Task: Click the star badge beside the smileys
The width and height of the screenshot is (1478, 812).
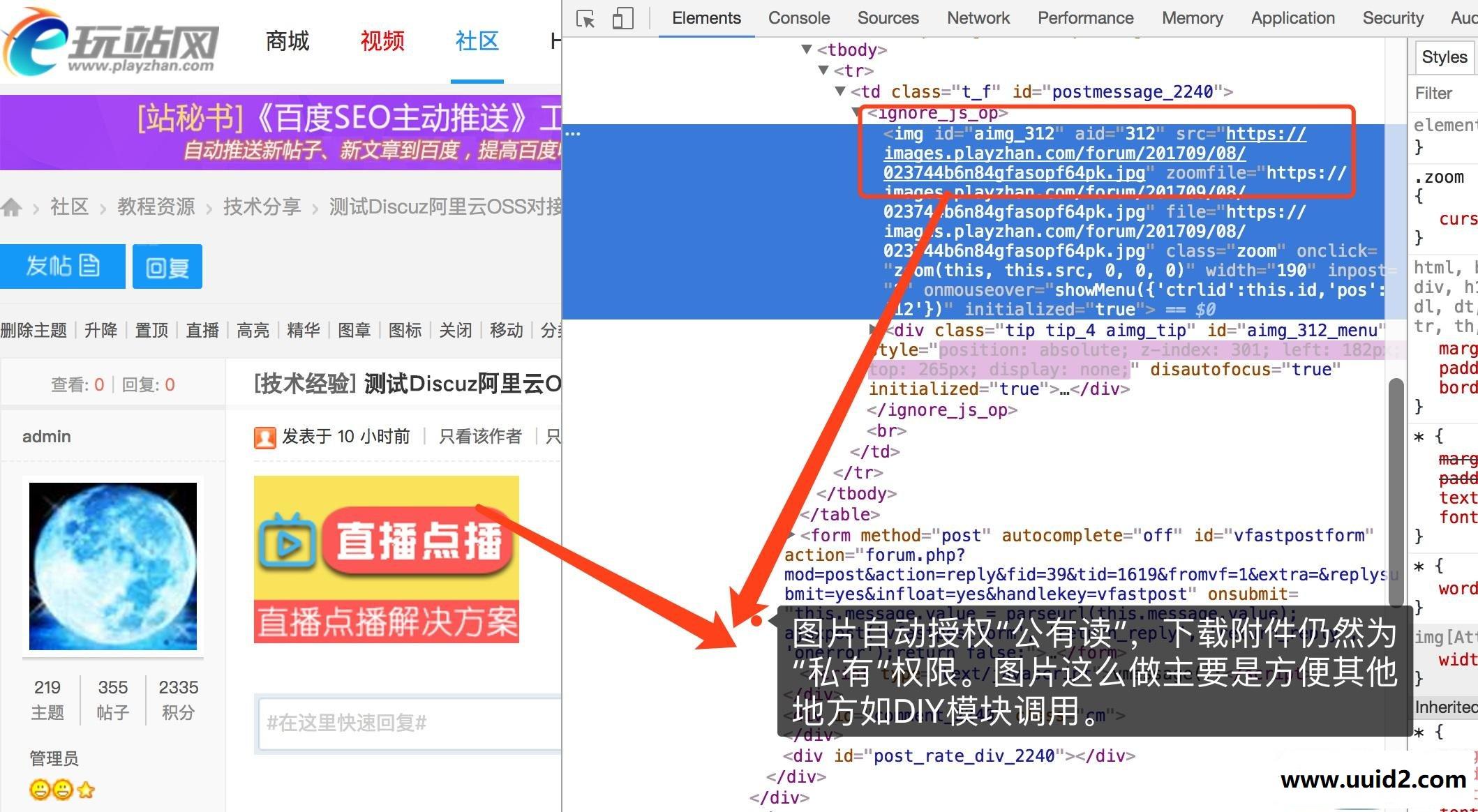Action: point(86,788)
